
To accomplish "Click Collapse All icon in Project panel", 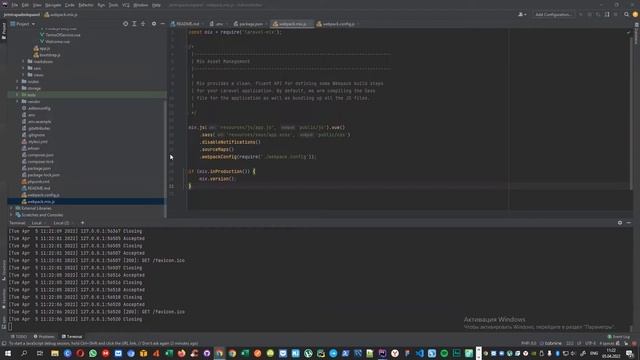I will (143, 24).
